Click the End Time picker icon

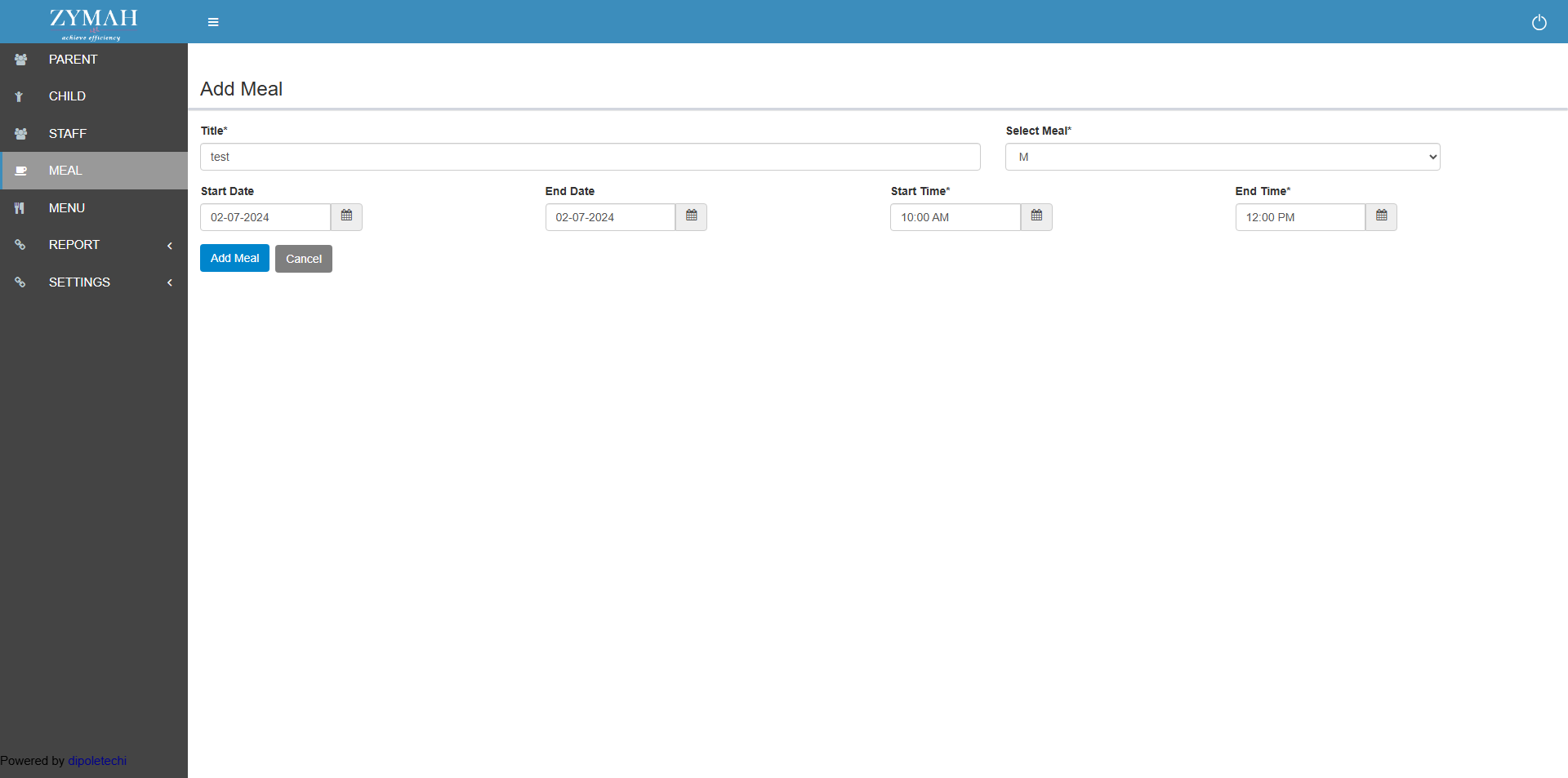pos(1381,216)
